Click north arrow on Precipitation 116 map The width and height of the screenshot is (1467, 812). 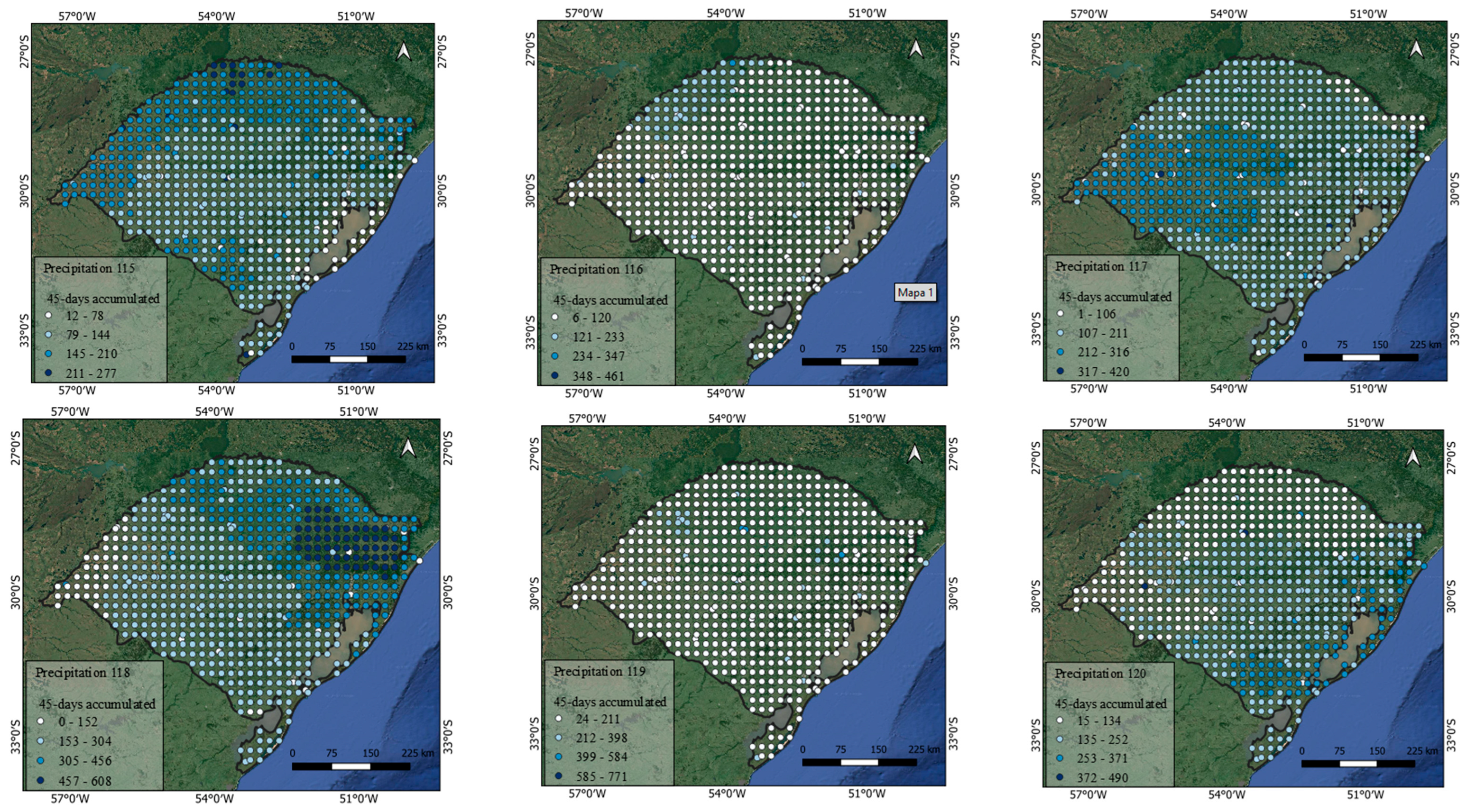915,49
